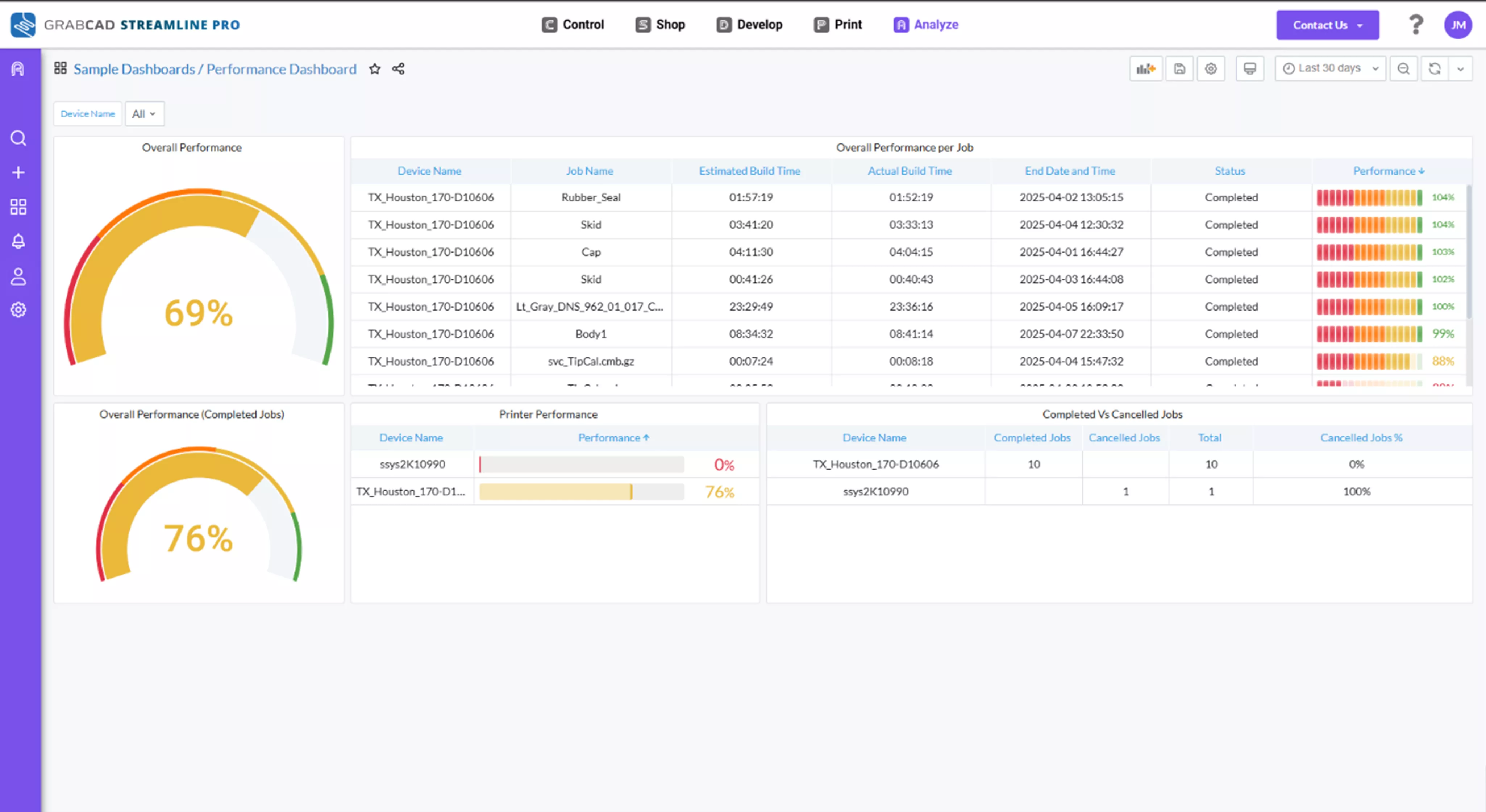Click the Add panel chart icon
The height and width of the screenshot is (812, 1486).
(x=1146, y=69)
